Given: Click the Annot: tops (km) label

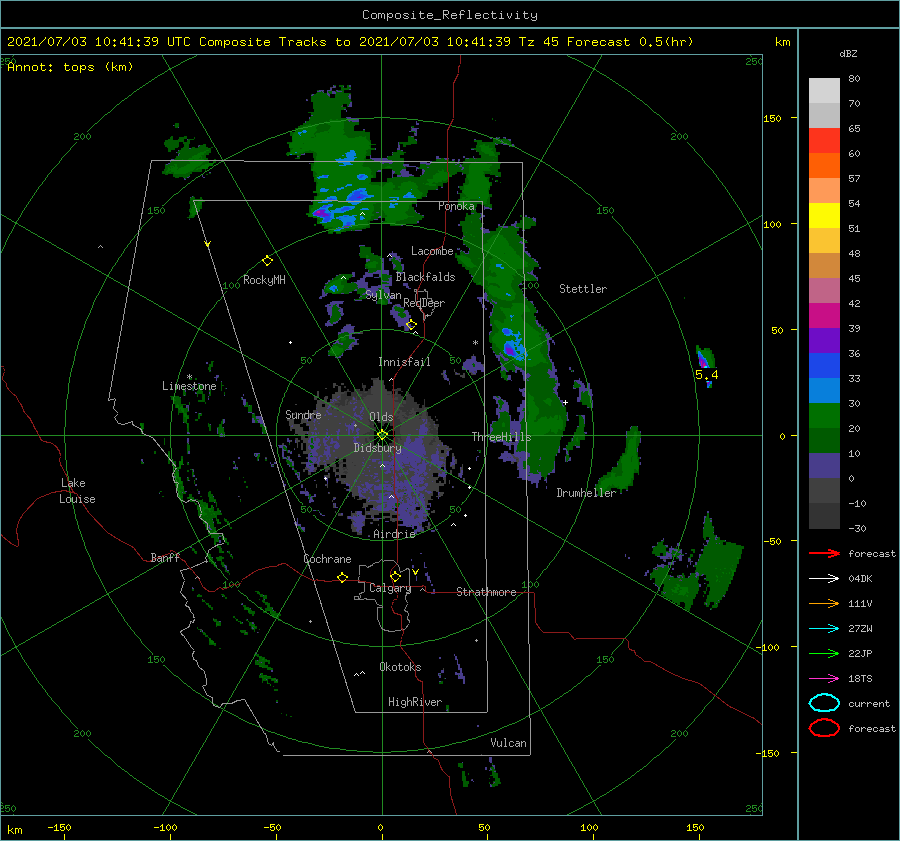Looking at the screenshot, I should pos(70,67).
